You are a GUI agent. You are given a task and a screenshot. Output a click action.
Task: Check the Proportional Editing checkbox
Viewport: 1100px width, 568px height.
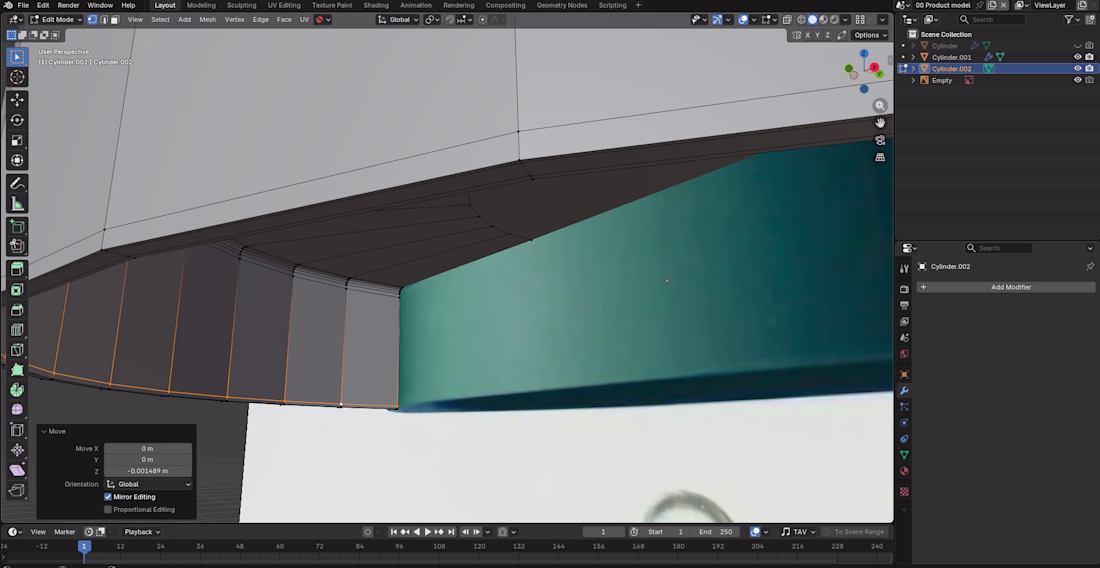point(108,510)
